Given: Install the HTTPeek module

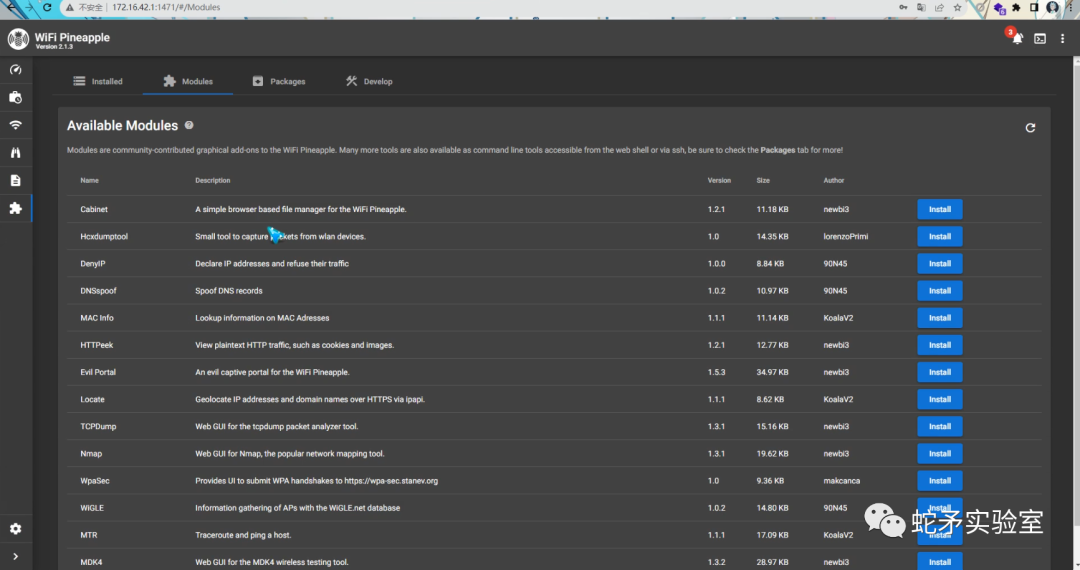Looking at the screenshot, I should [939, 345].
